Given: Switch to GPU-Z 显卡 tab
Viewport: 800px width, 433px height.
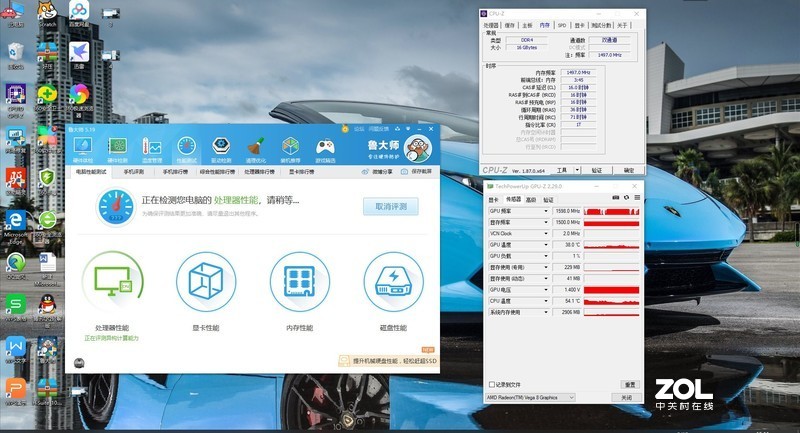Looking at the screenshot, I should point(493,199).
